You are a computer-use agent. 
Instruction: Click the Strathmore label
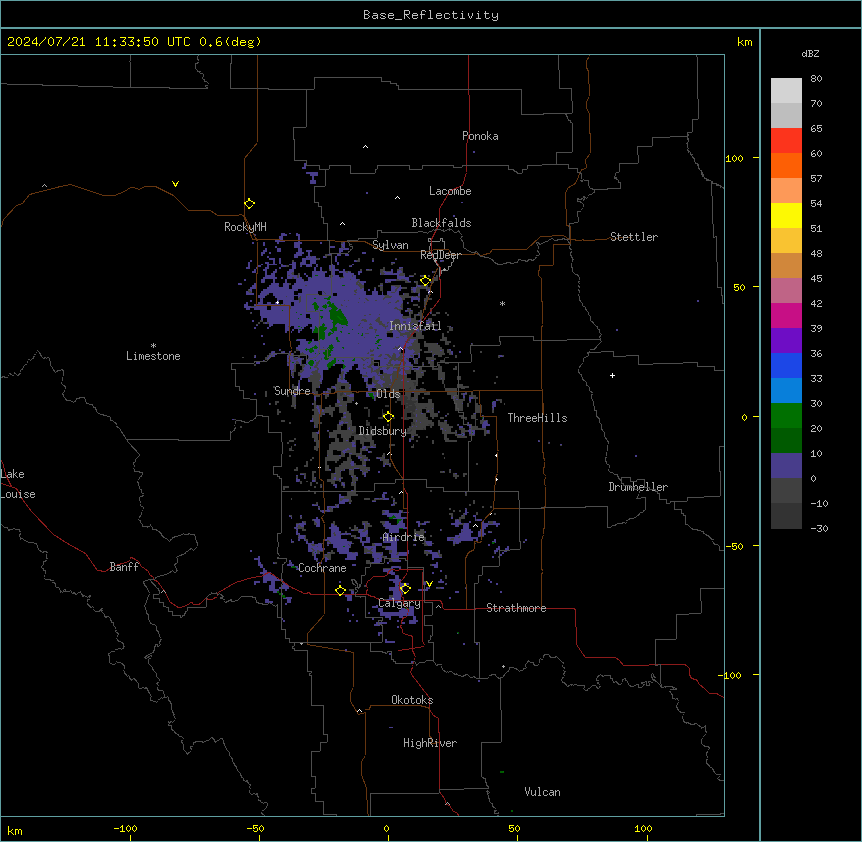coord(516,608)
